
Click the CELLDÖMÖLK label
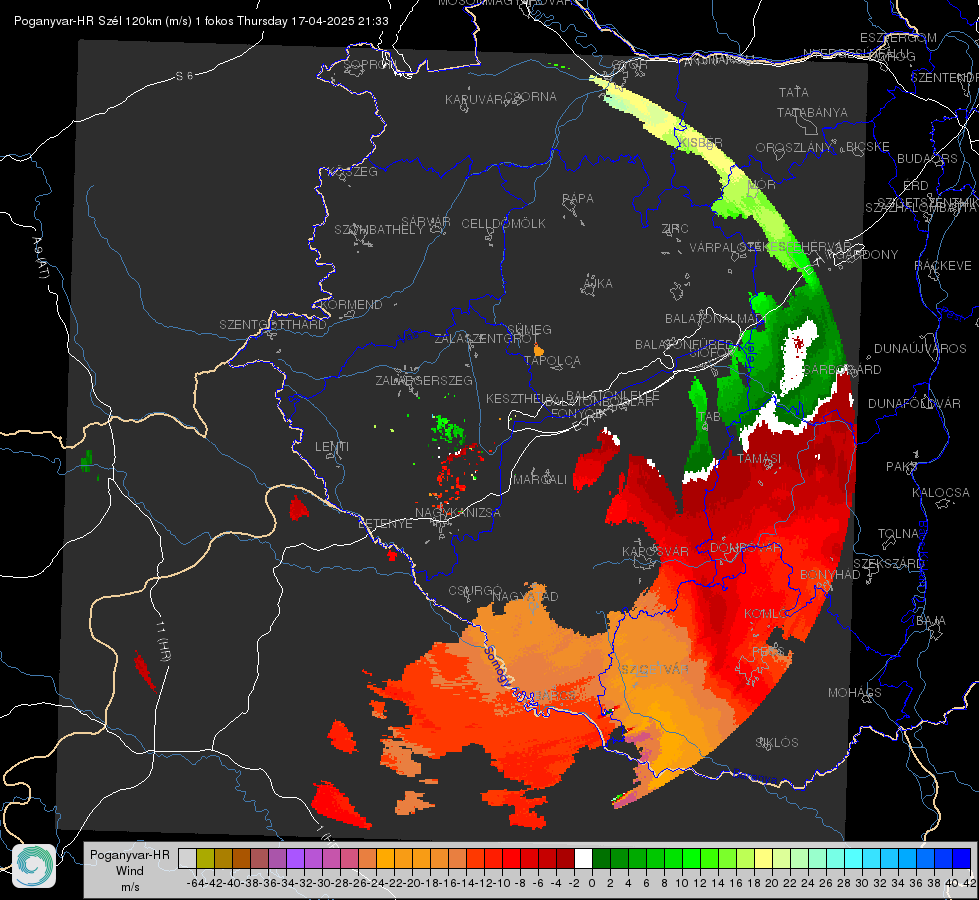point(503,224)
